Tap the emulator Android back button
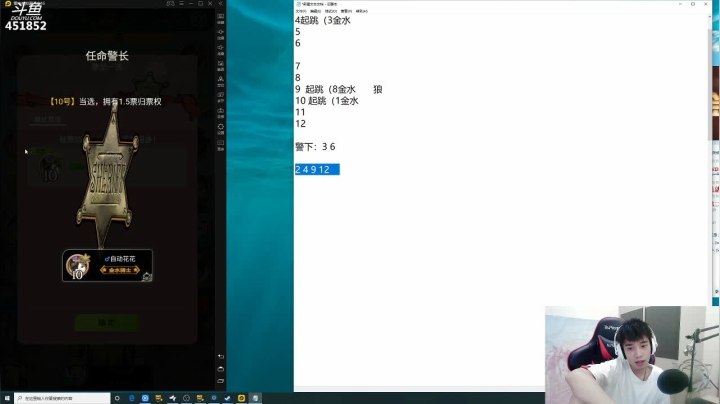Image resolution: width=720 pixels, height=404 pixels. point(221,356)
